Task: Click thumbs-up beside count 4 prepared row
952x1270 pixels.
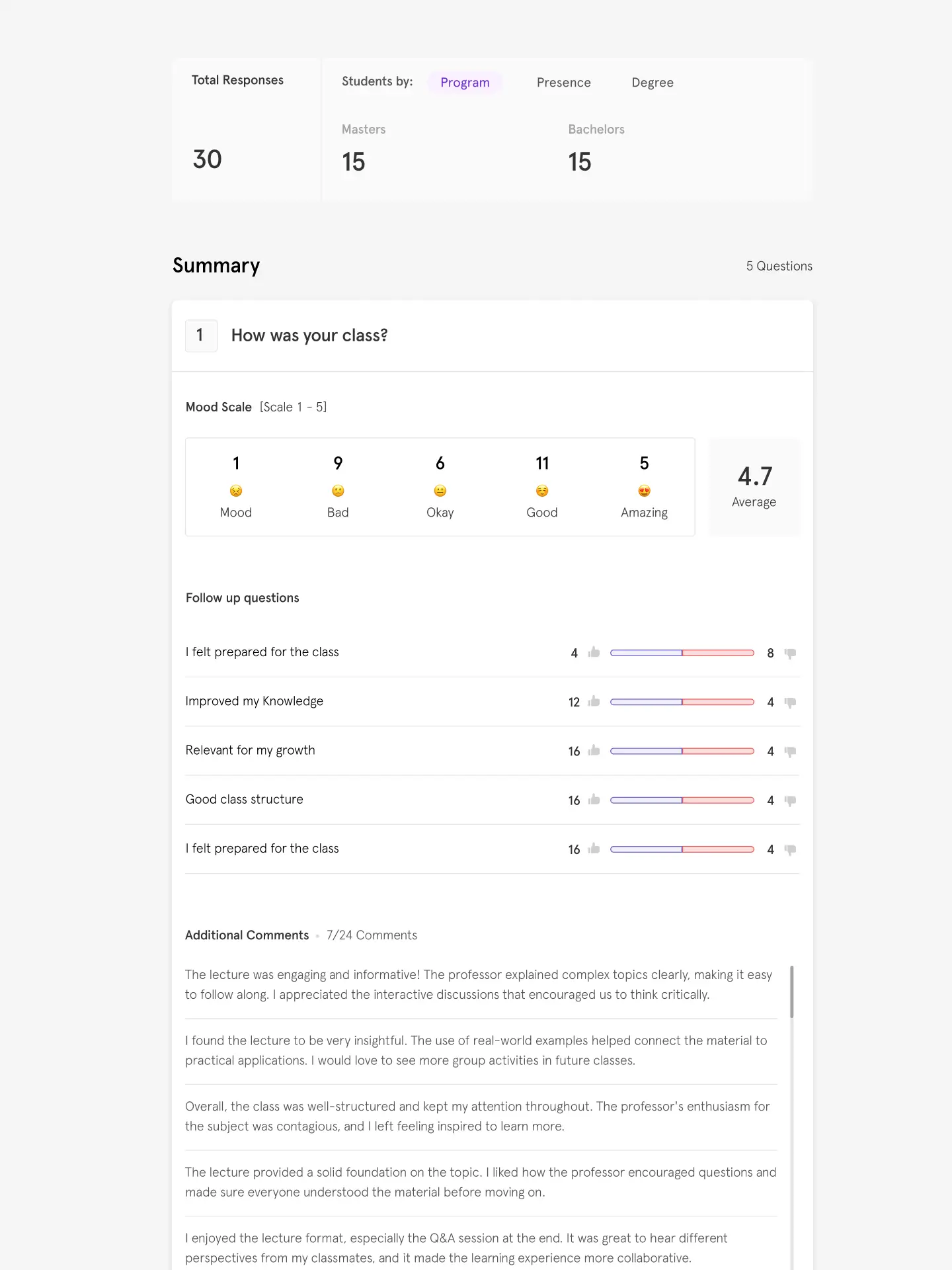Action: [594, 652]
